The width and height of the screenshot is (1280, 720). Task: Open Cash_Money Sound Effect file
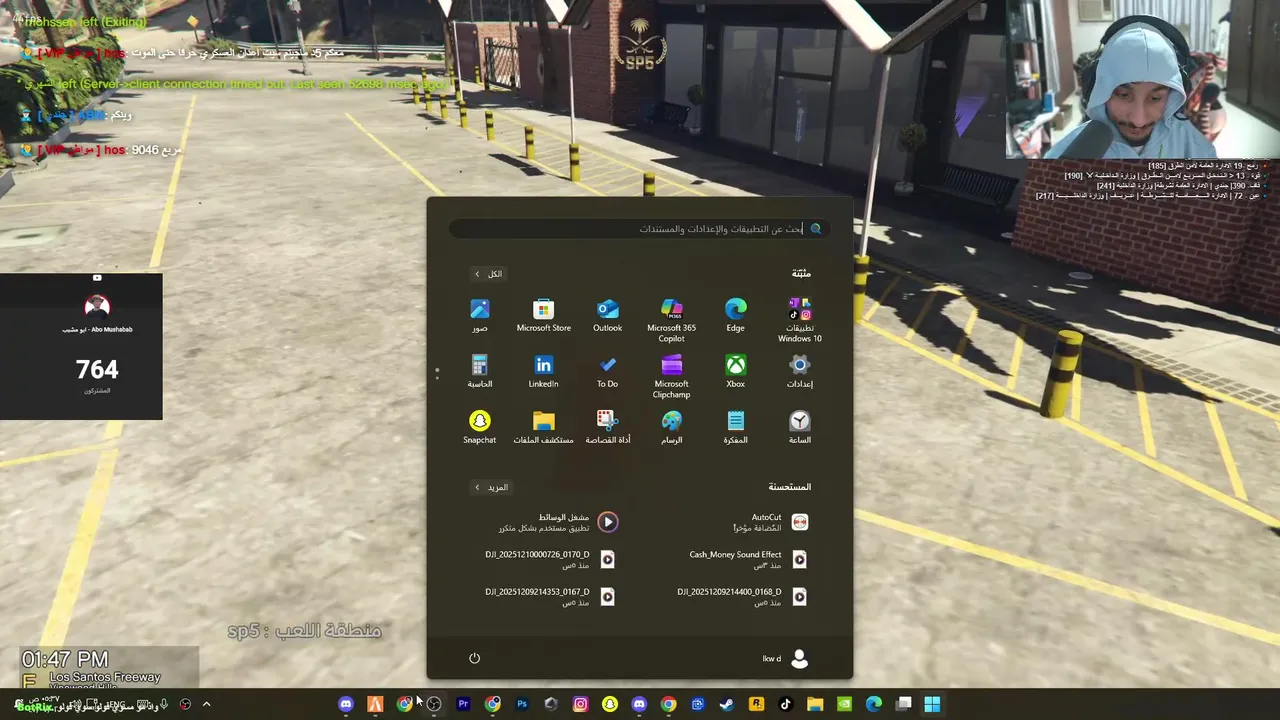pyautogui.click(x=749, y=559)
